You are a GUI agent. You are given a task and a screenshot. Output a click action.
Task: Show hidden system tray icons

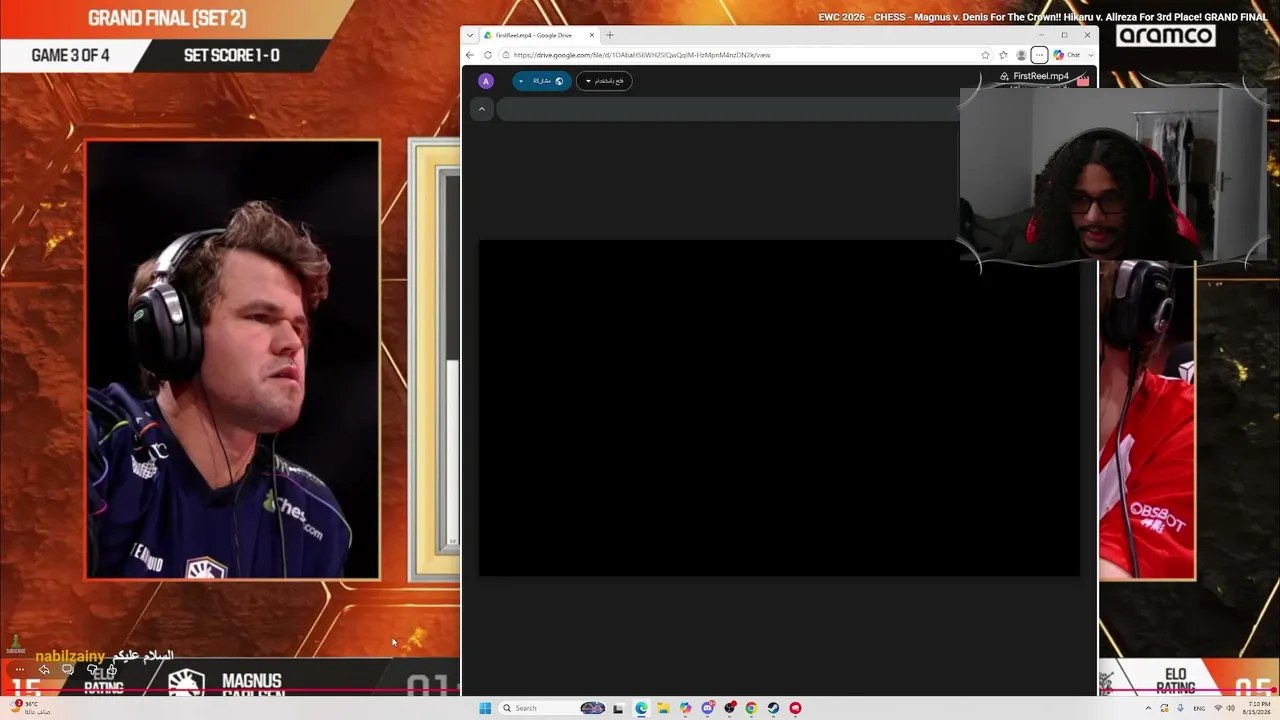coord(1148,708)
